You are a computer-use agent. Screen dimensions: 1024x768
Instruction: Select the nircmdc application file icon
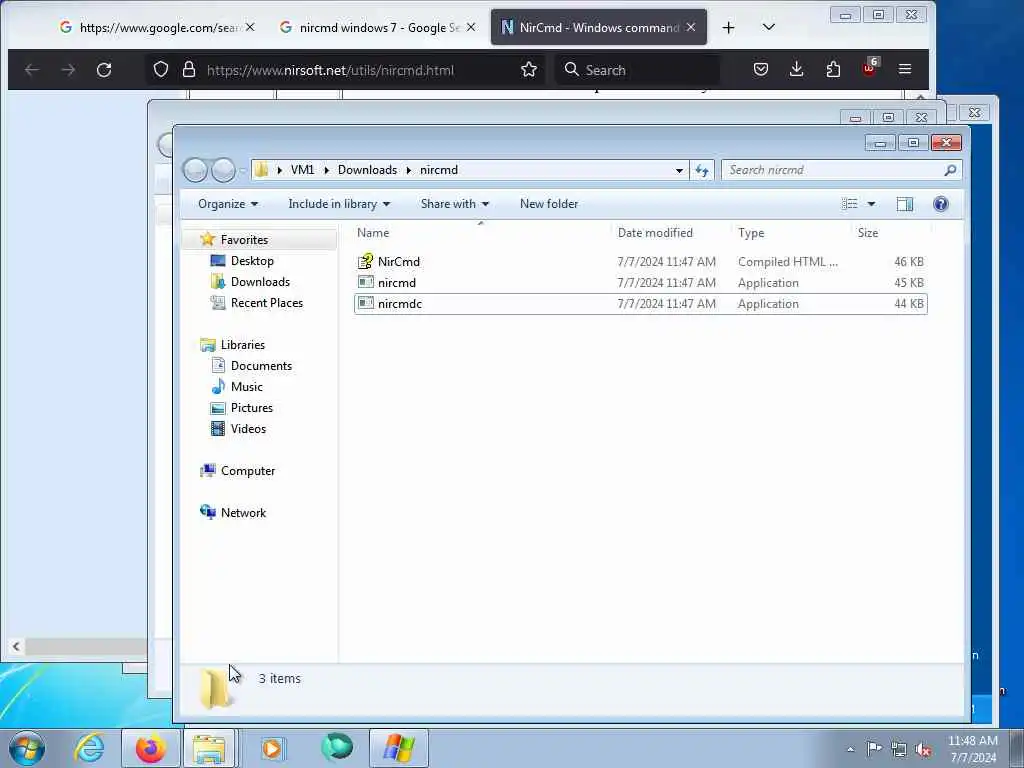tap(366, 304)
